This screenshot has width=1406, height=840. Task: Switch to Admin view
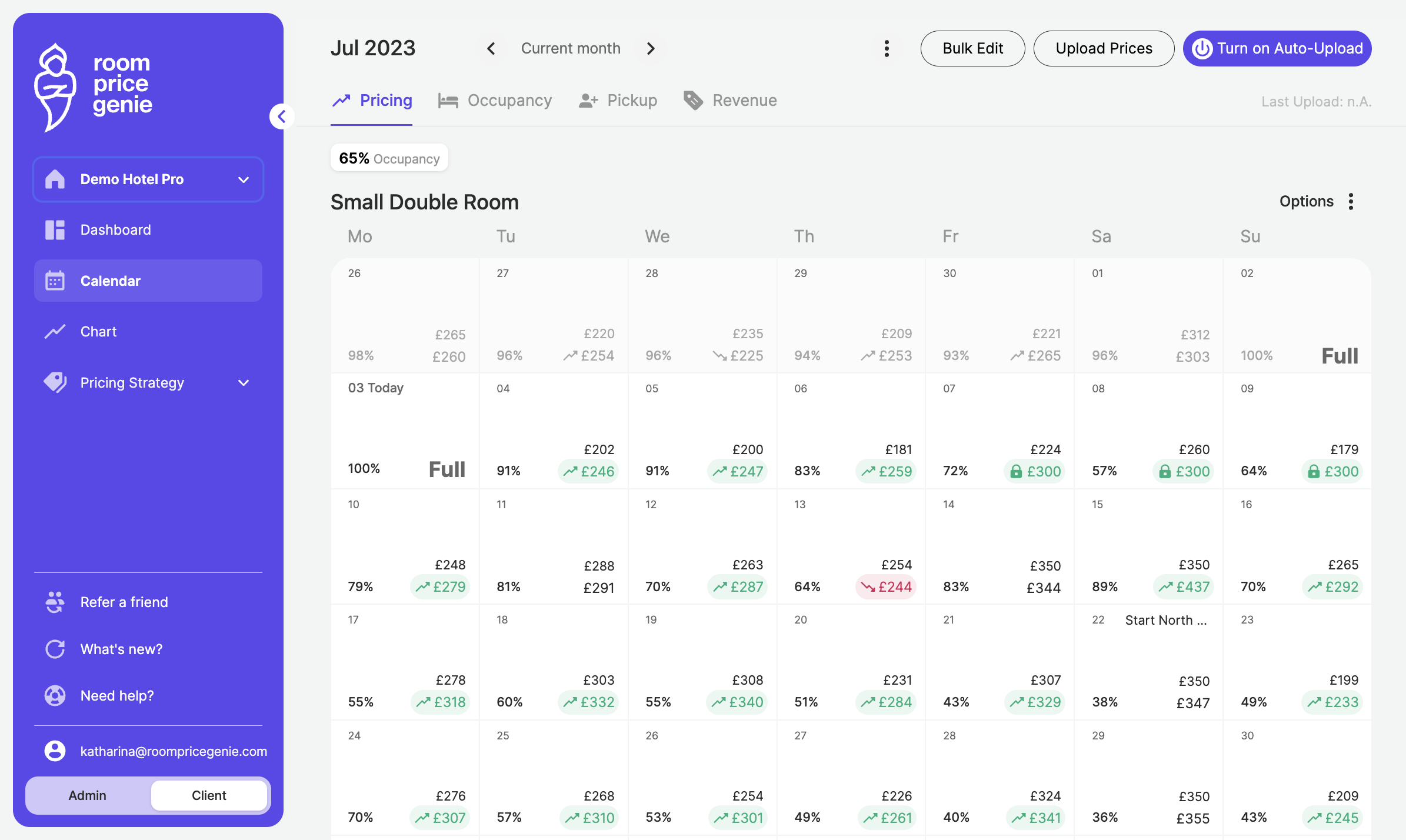click(88, 795)
